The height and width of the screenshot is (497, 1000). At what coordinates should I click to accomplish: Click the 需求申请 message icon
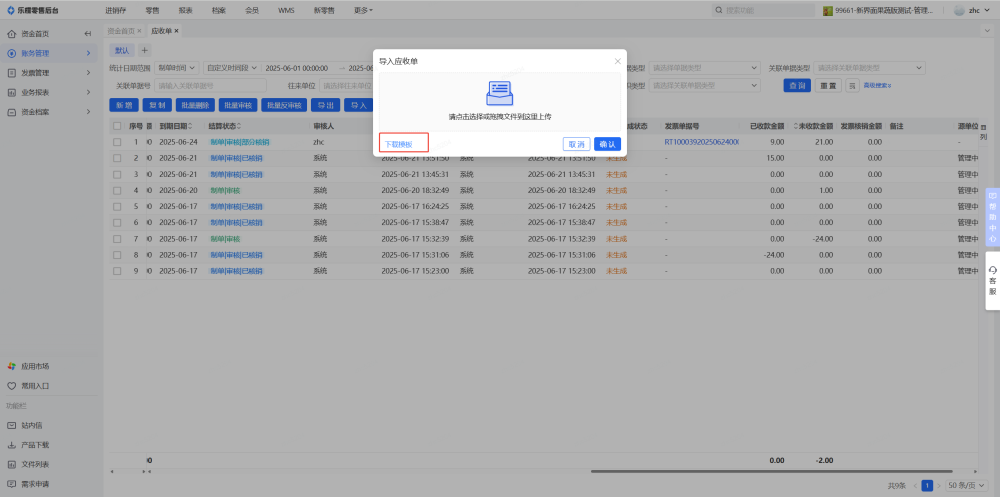12,484
